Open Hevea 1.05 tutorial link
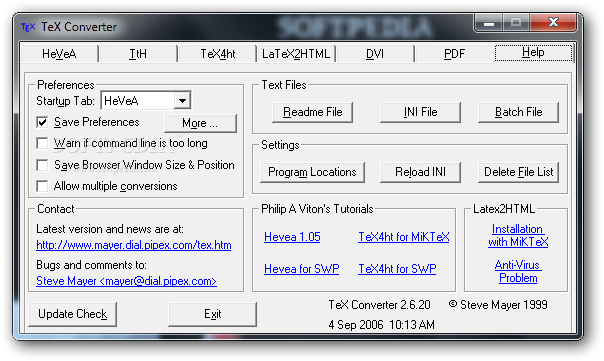Screen dimensions: 604x361 (292, 237)
